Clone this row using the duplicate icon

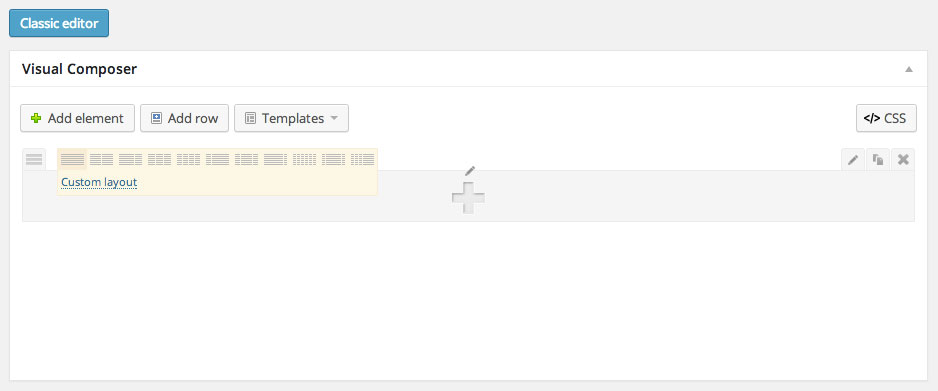click(x=878, y=160)
